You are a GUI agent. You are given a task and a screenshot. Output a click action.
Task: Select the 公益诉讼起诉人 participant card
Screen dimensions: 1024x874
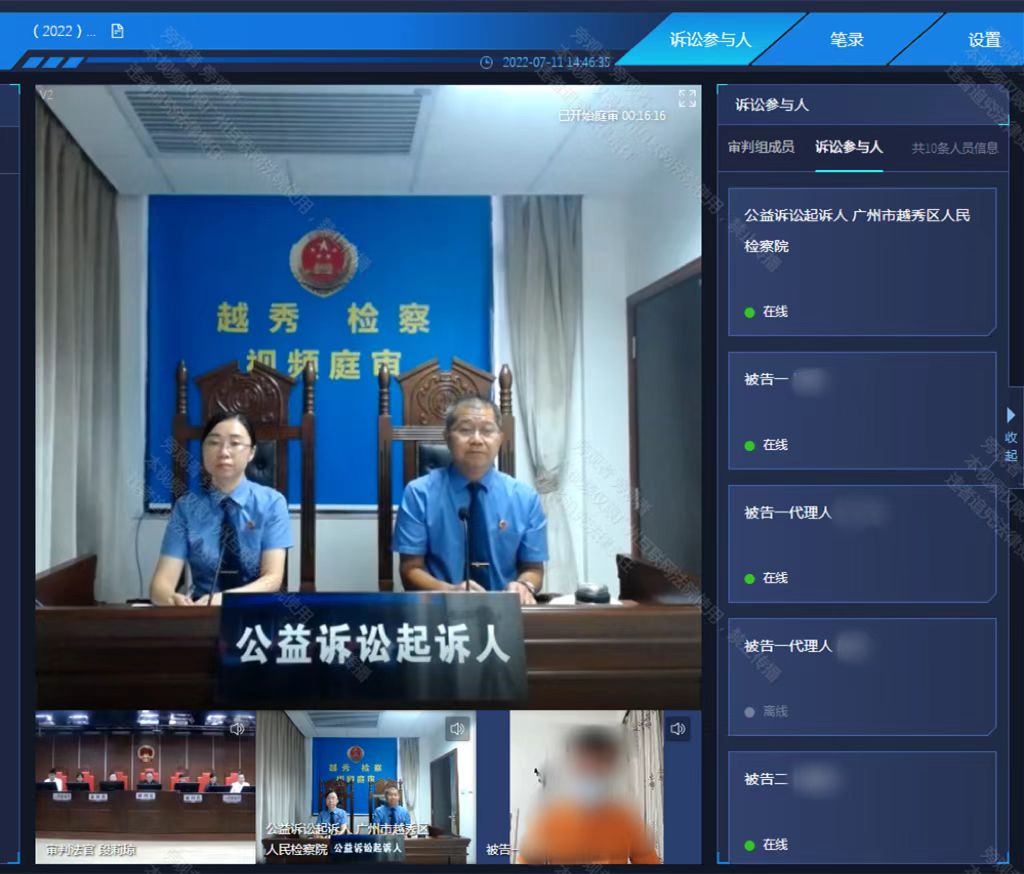coord(862,261)
